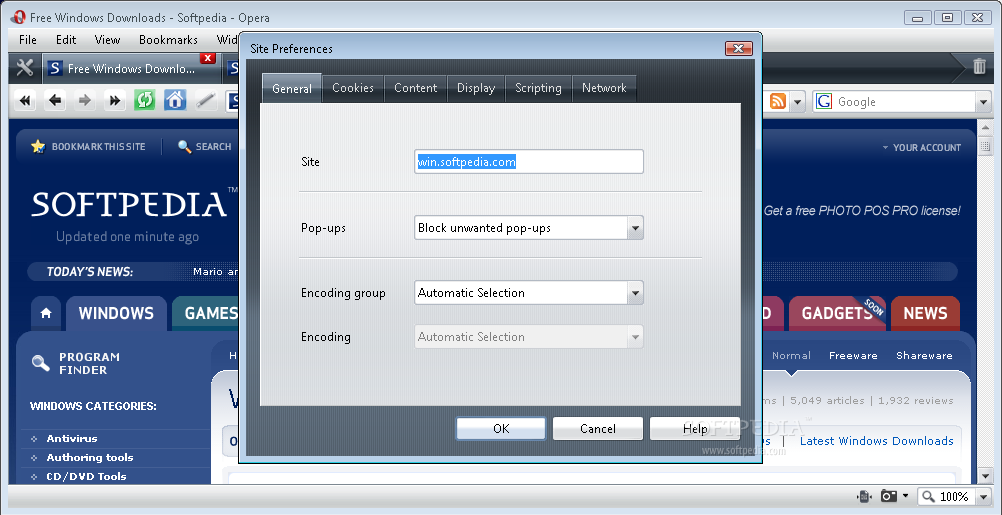Open the Antivirus category
Viewport: 1002px width, 515px height.
(x=72, y=438)
